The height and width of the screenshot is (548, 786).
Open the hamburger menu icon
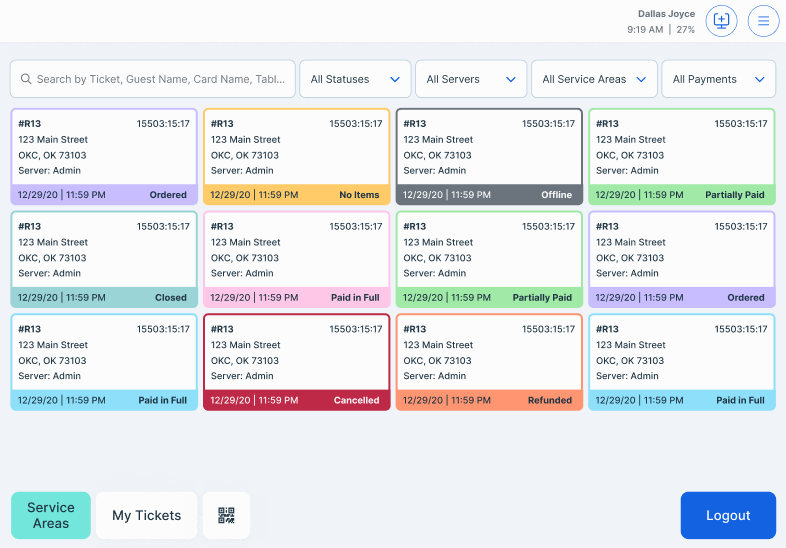pyautogui.click(x=763, y=21)
